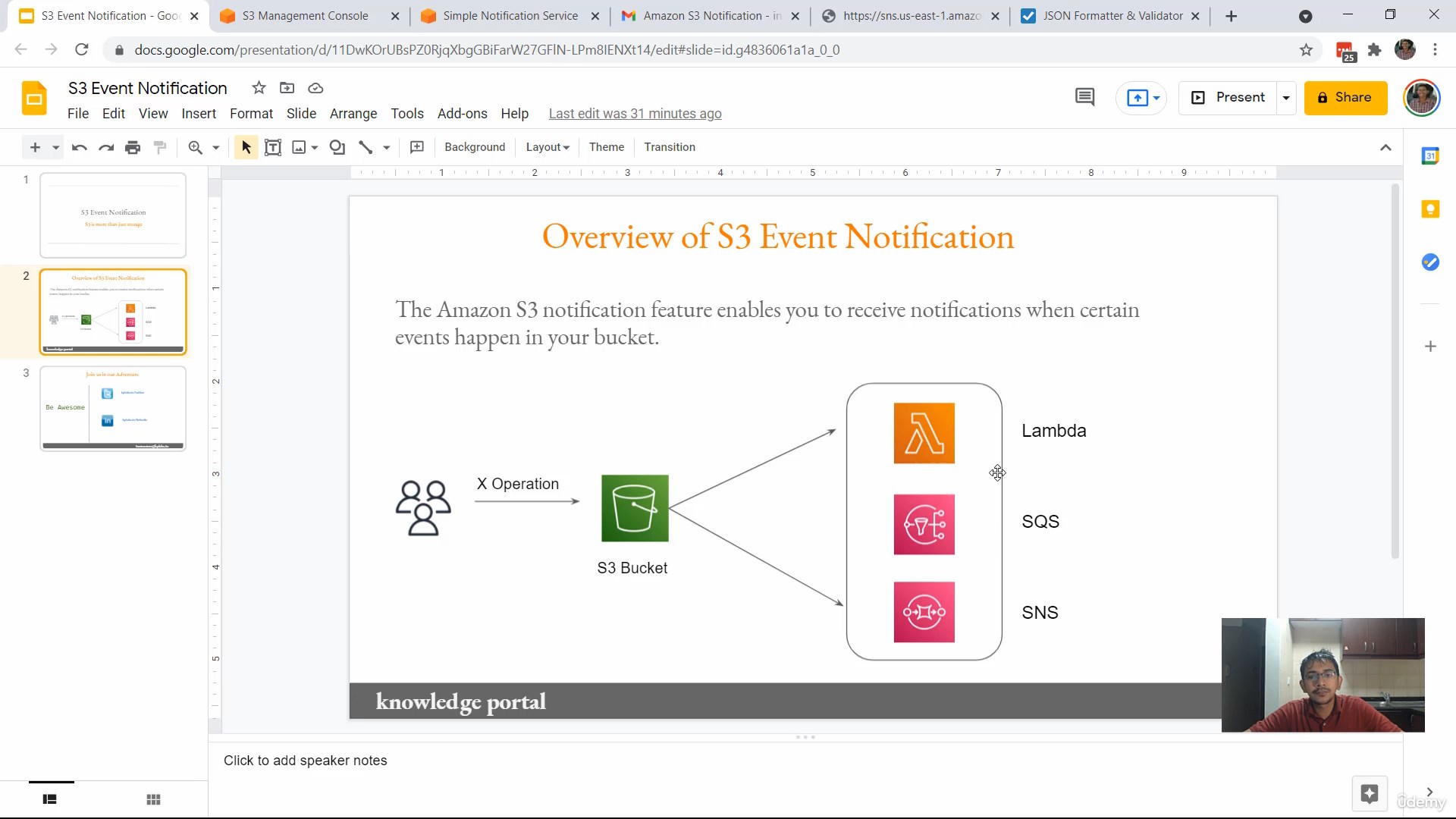Open the Insert menu
1456x819 pixels.
tap(199, 114)
